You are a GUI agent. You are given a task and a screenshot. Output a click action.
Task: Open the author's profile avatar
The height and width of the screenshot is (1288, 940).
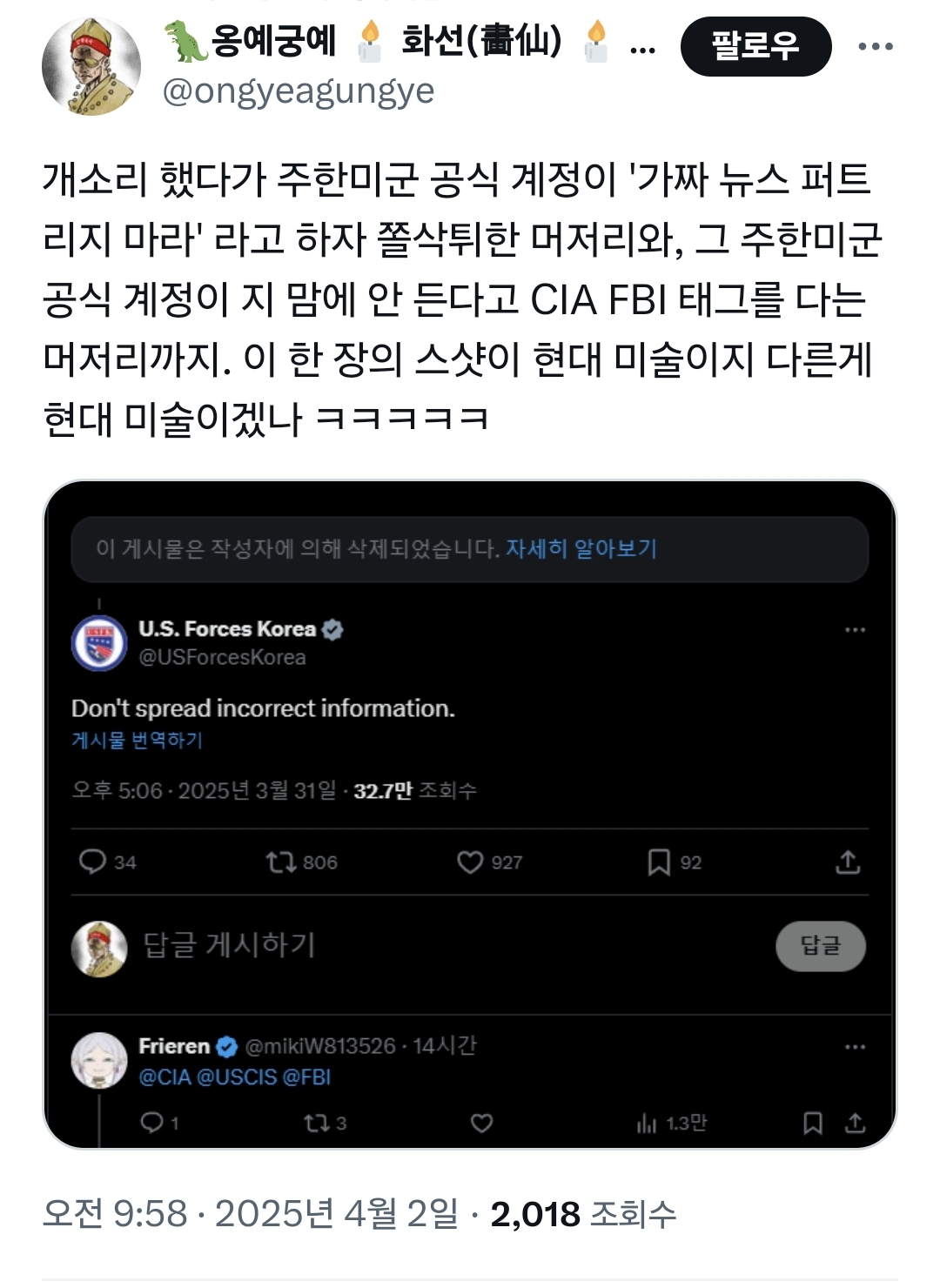pos(91,66)
